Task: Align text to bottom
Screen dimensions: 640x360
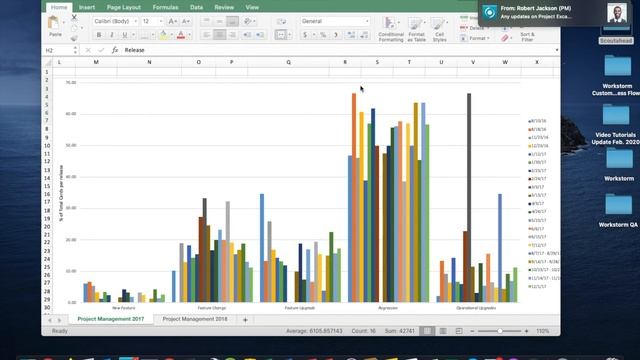Action: [x=232, y=21]
